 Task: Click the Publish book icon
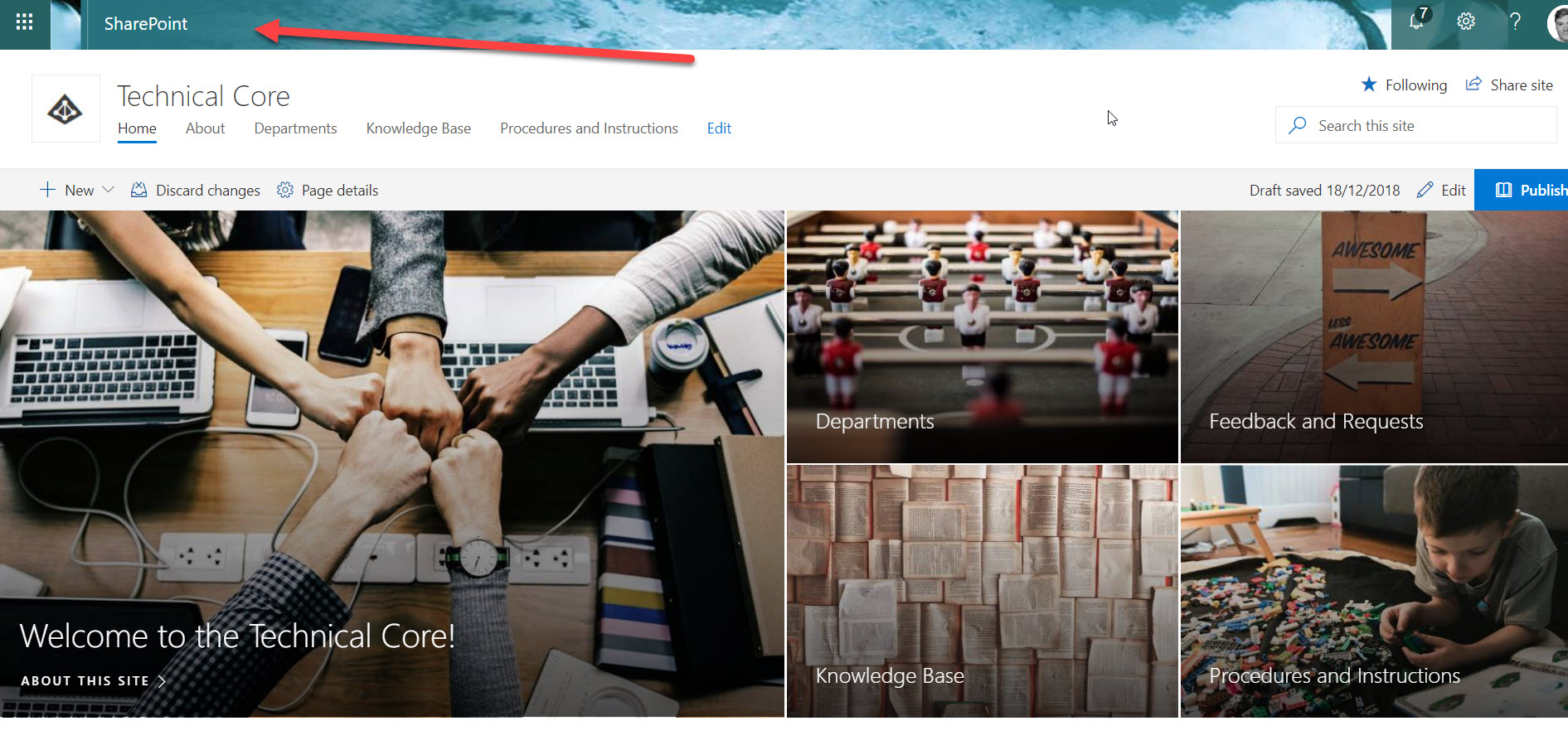(1503, 190)
